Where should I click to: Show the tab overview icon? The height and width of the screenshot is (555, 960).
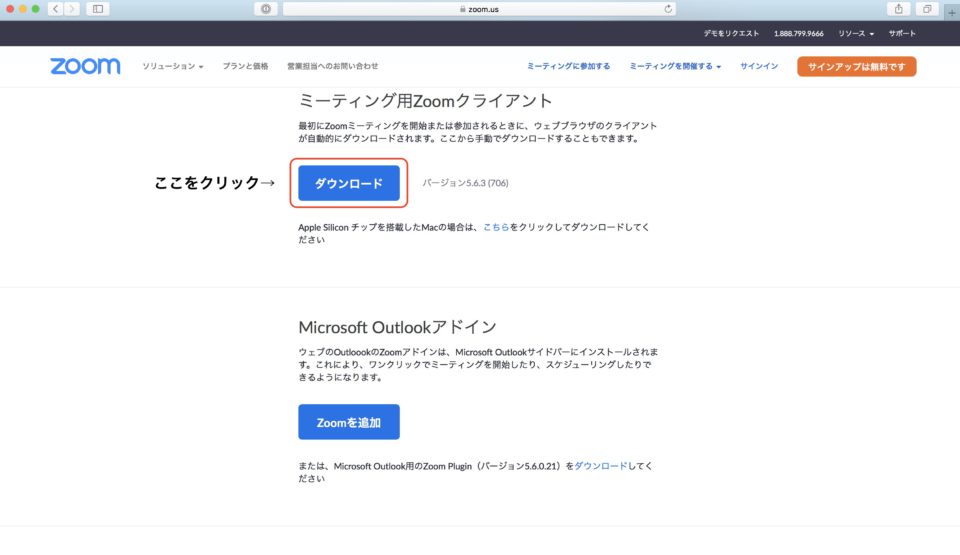927,9
